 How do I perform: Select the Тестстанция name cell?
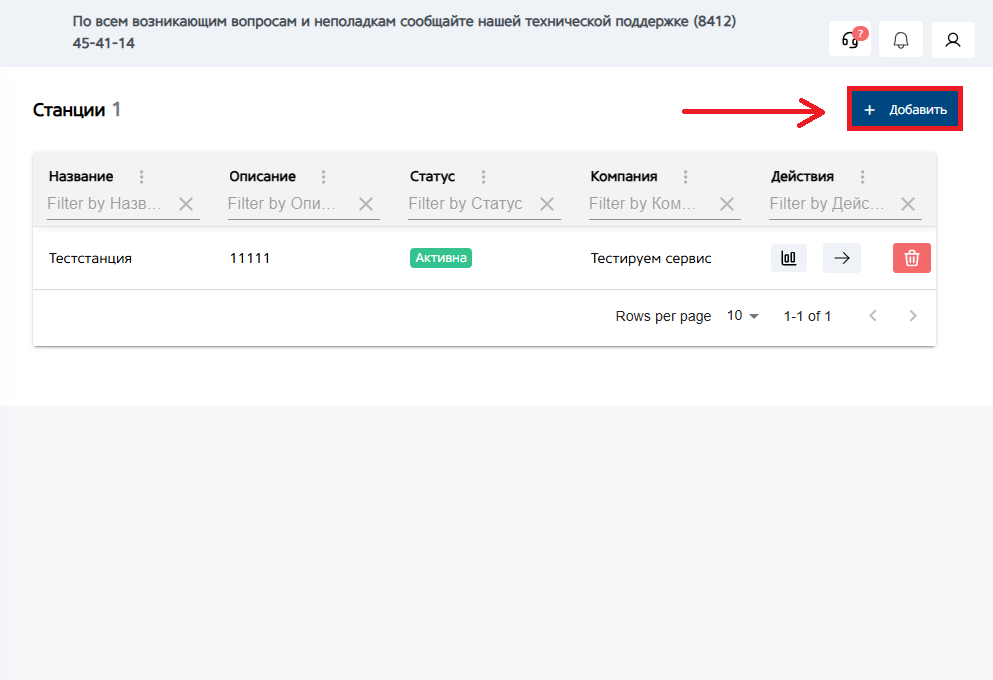(90, 258)
